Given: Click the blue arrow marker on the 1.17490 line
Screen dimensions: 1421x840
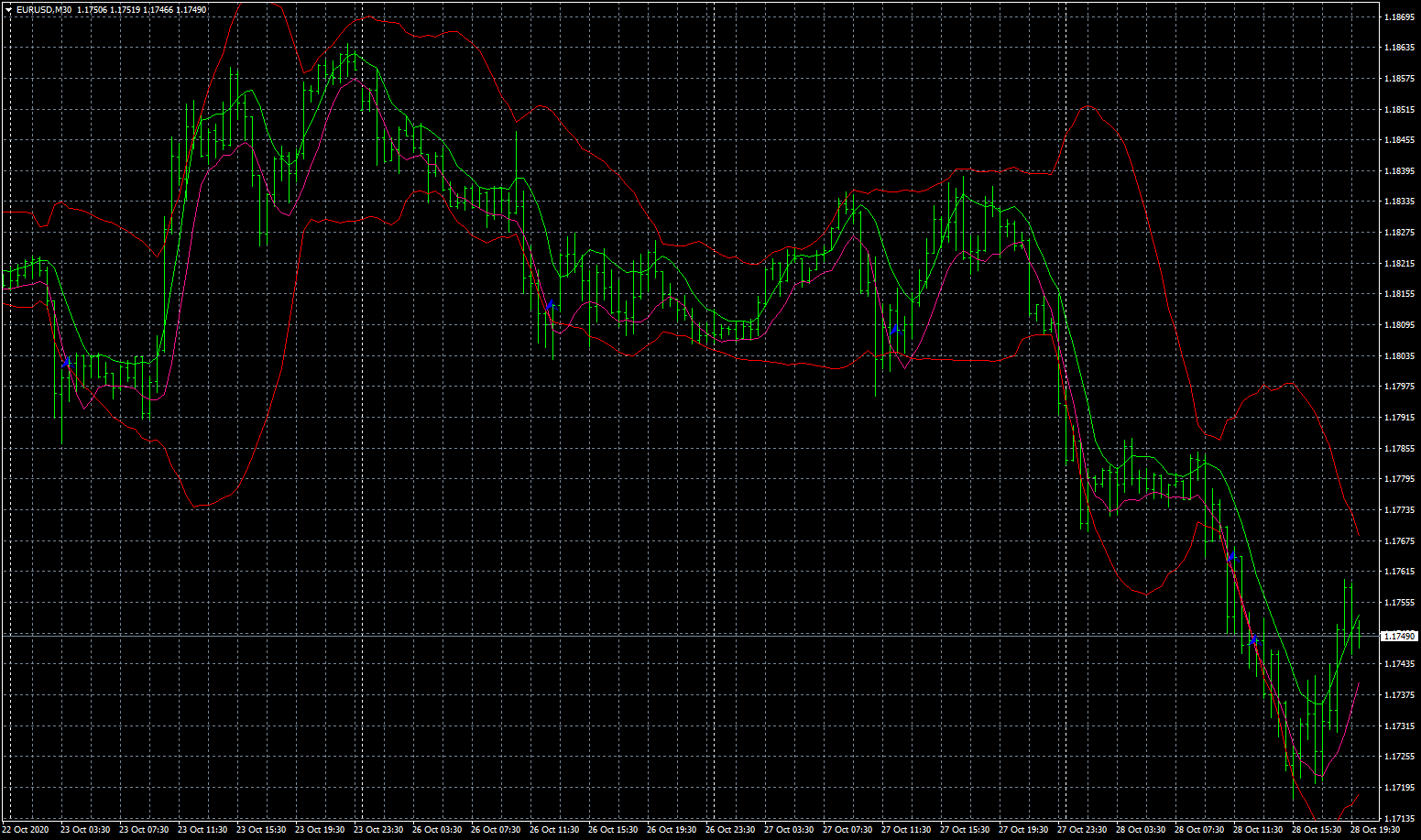Looking at the screenshot, I should pyautogui.click(x=1254, y=640).
